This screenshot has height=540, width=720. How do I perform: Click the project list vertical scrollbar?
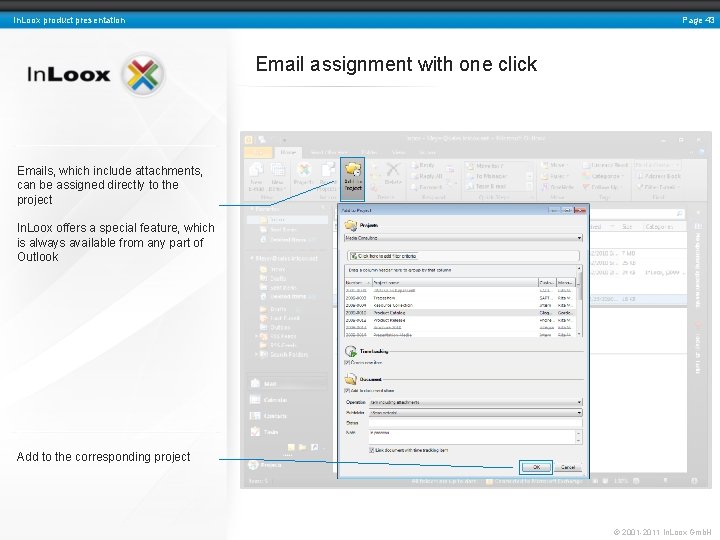click(x=579, y=301)
